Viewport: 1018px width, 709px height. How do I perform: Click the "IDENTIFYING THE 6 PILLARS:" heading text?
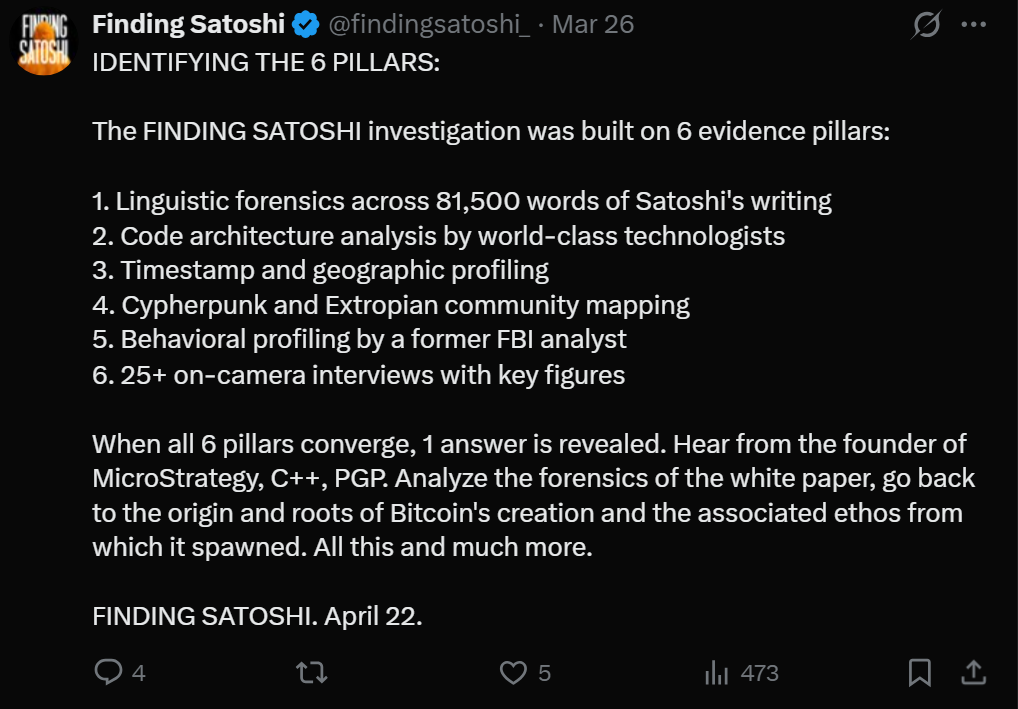[266, 63]
